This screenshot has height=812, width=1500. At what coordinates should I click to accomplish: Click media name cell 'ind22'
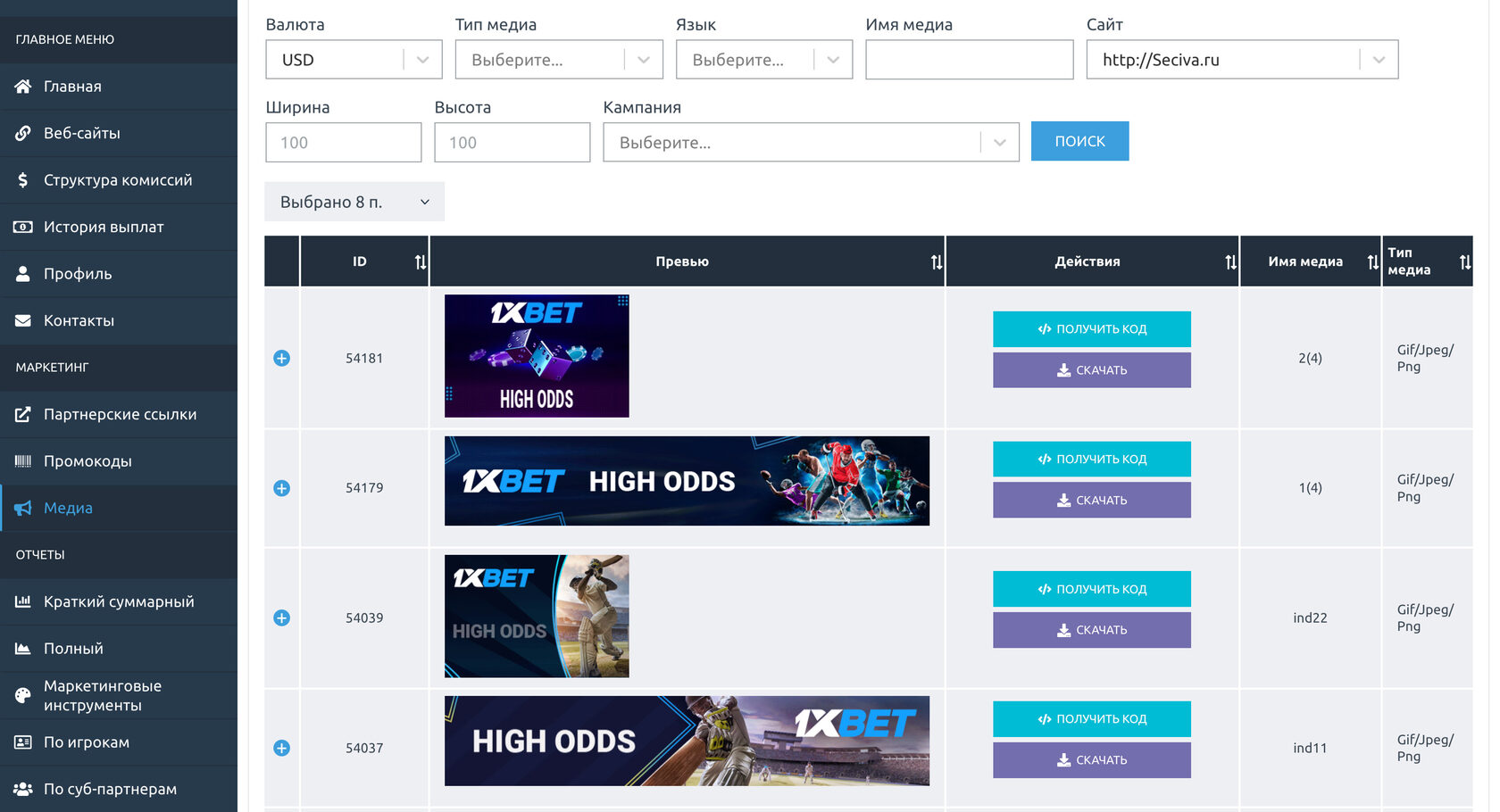coord(1310,617)
